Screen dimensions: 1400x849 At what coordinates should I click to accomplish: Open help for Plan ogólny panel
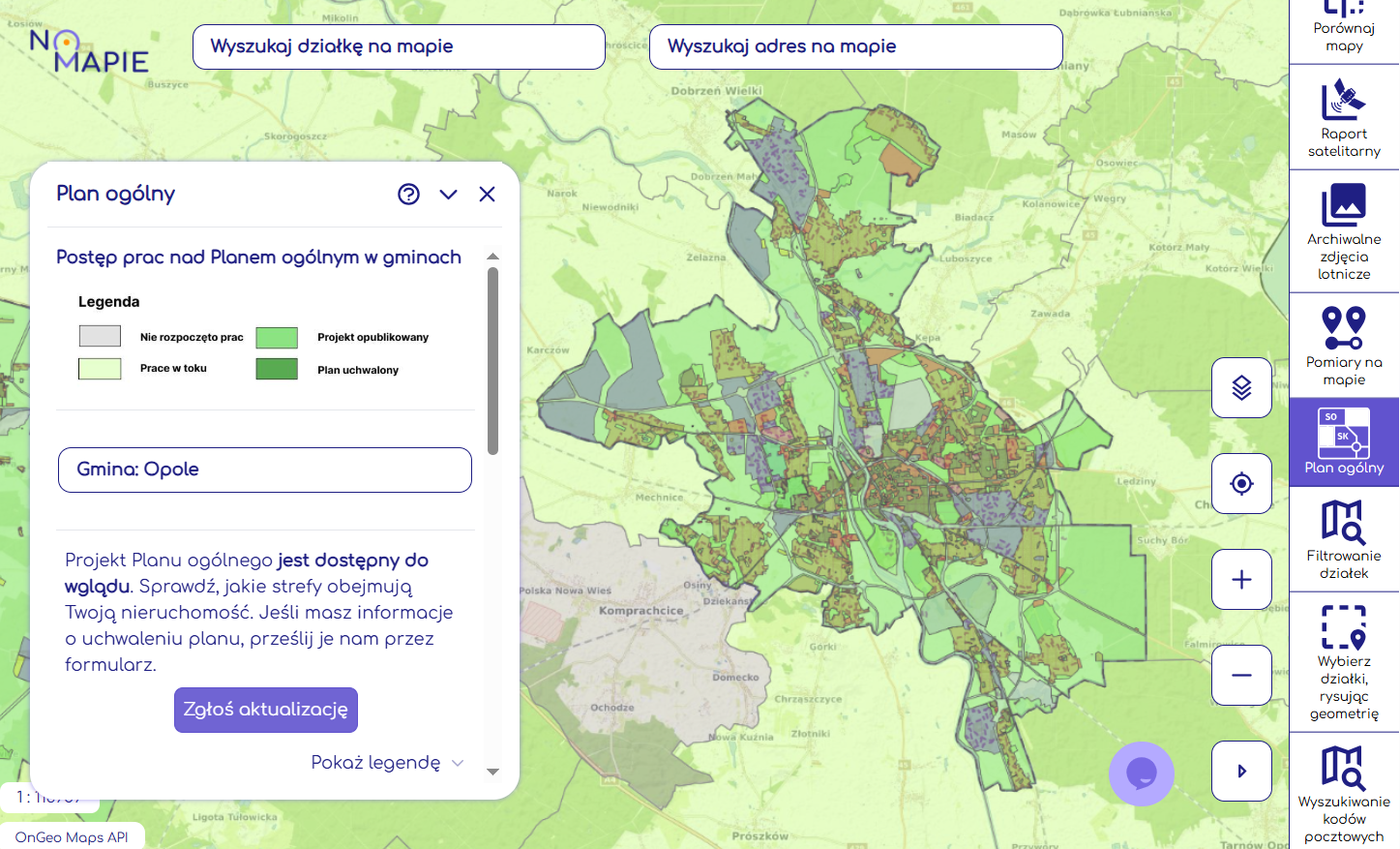click(408, 195)
